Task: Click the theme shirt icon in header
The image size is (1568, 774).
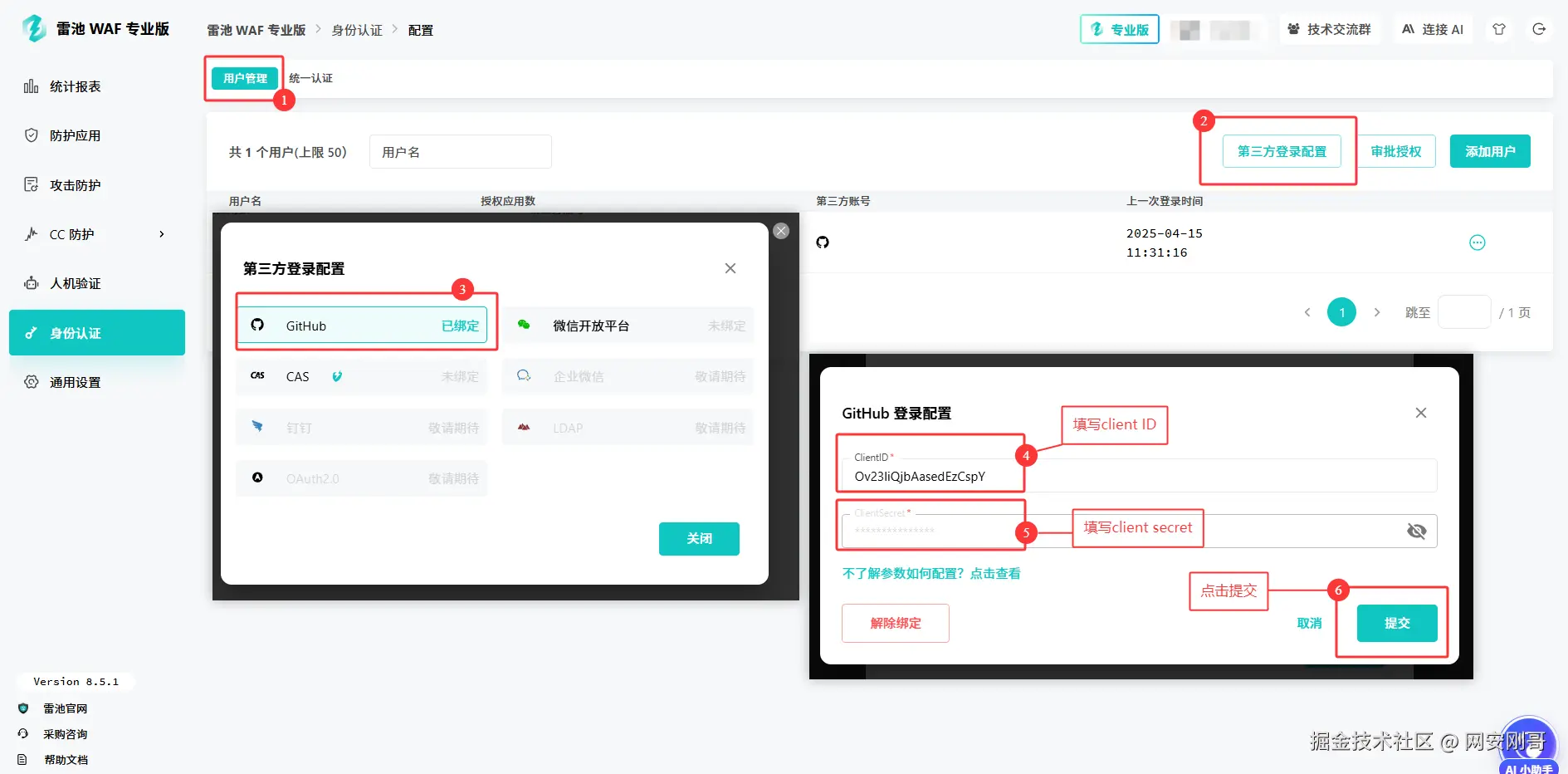Action: click(x=1499, y=29)
